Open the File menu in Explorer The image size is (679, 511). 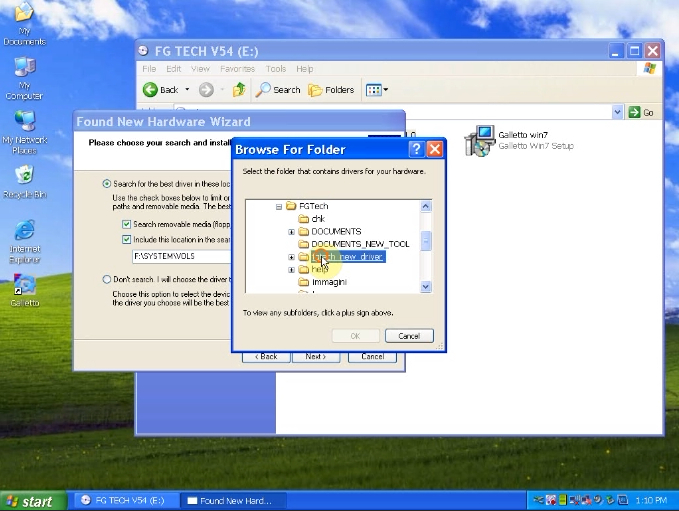click(149, 69)
